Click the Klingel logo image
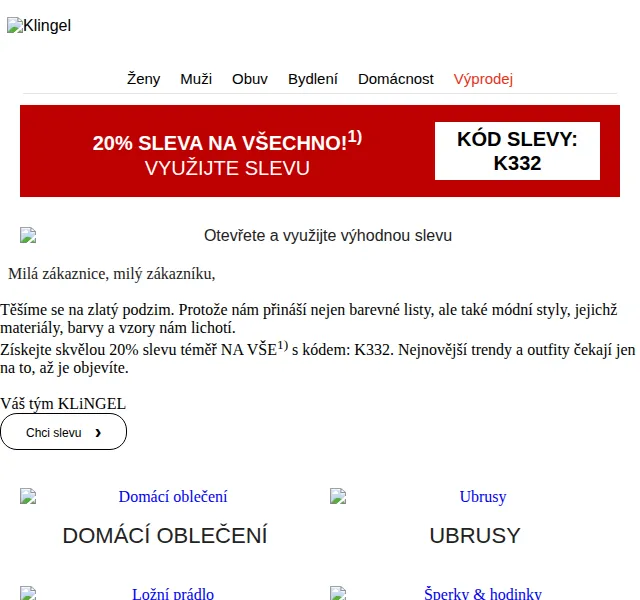This screenshot has height=600, width=640. pos(39,25)
